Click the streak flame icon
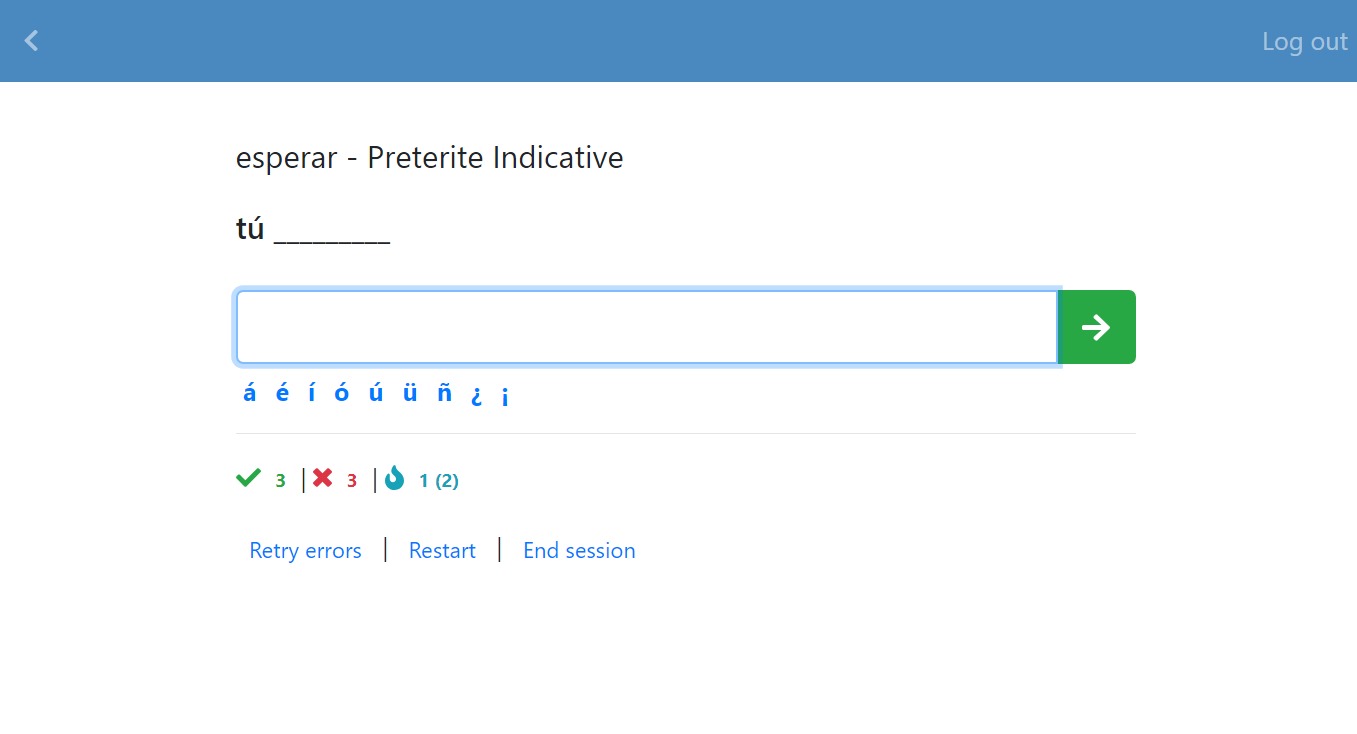The height and width of the screenshot is (734, 1357). click(x=395, y=478)
